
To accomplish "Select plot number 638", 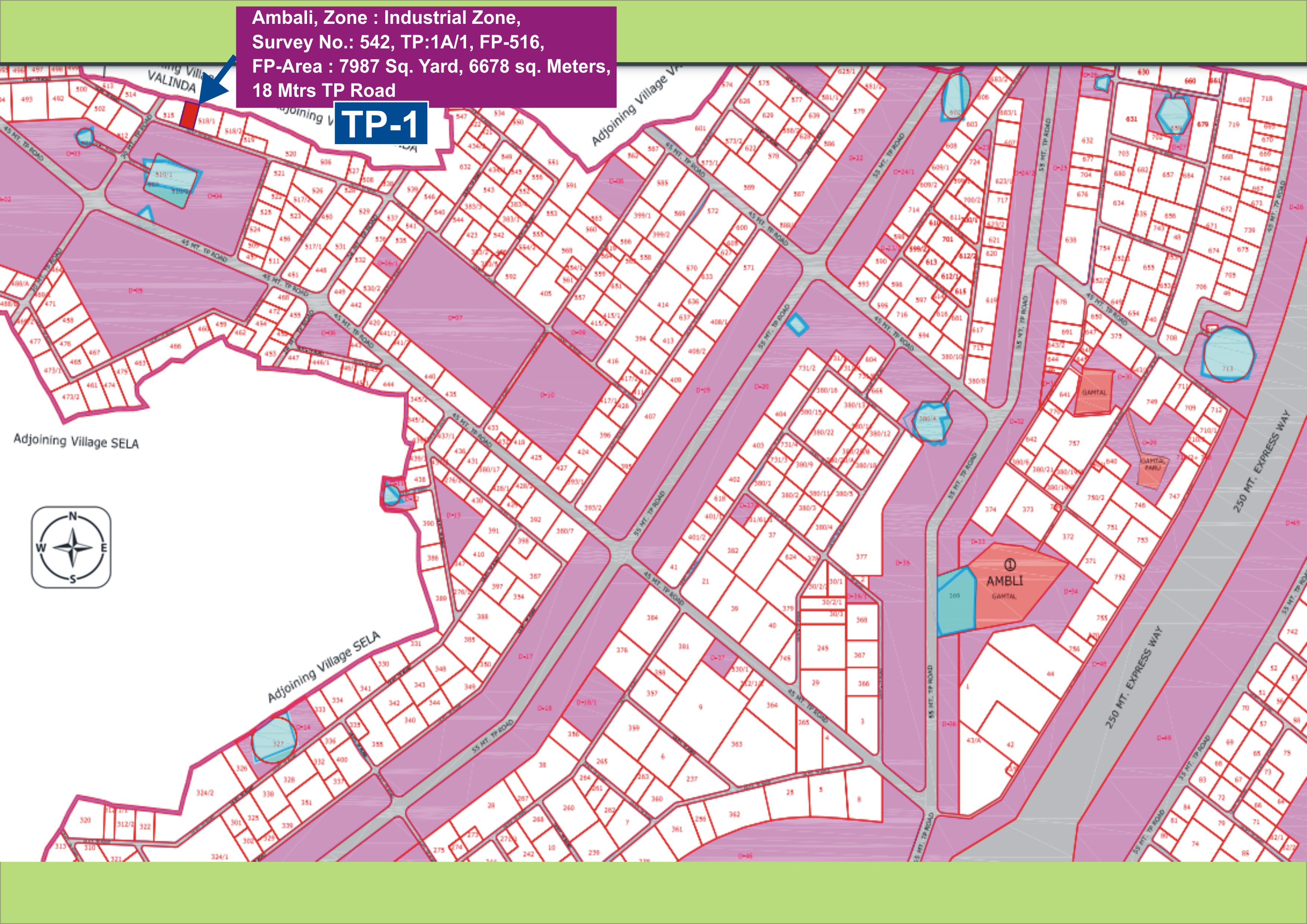I will (x=1071, y=240).
